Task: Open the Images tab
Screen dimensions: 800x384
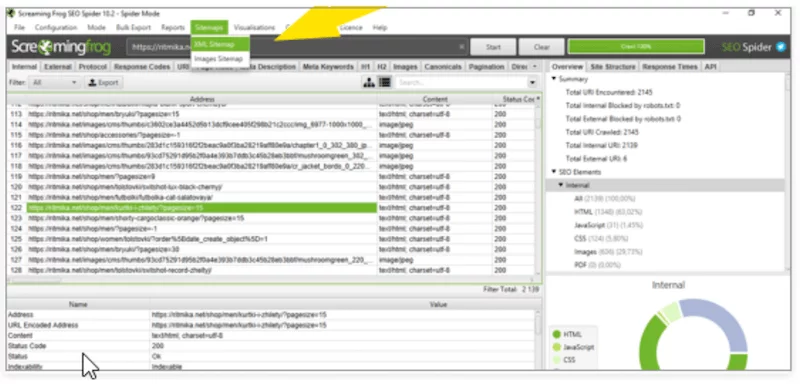Action: tap(406, 67)
